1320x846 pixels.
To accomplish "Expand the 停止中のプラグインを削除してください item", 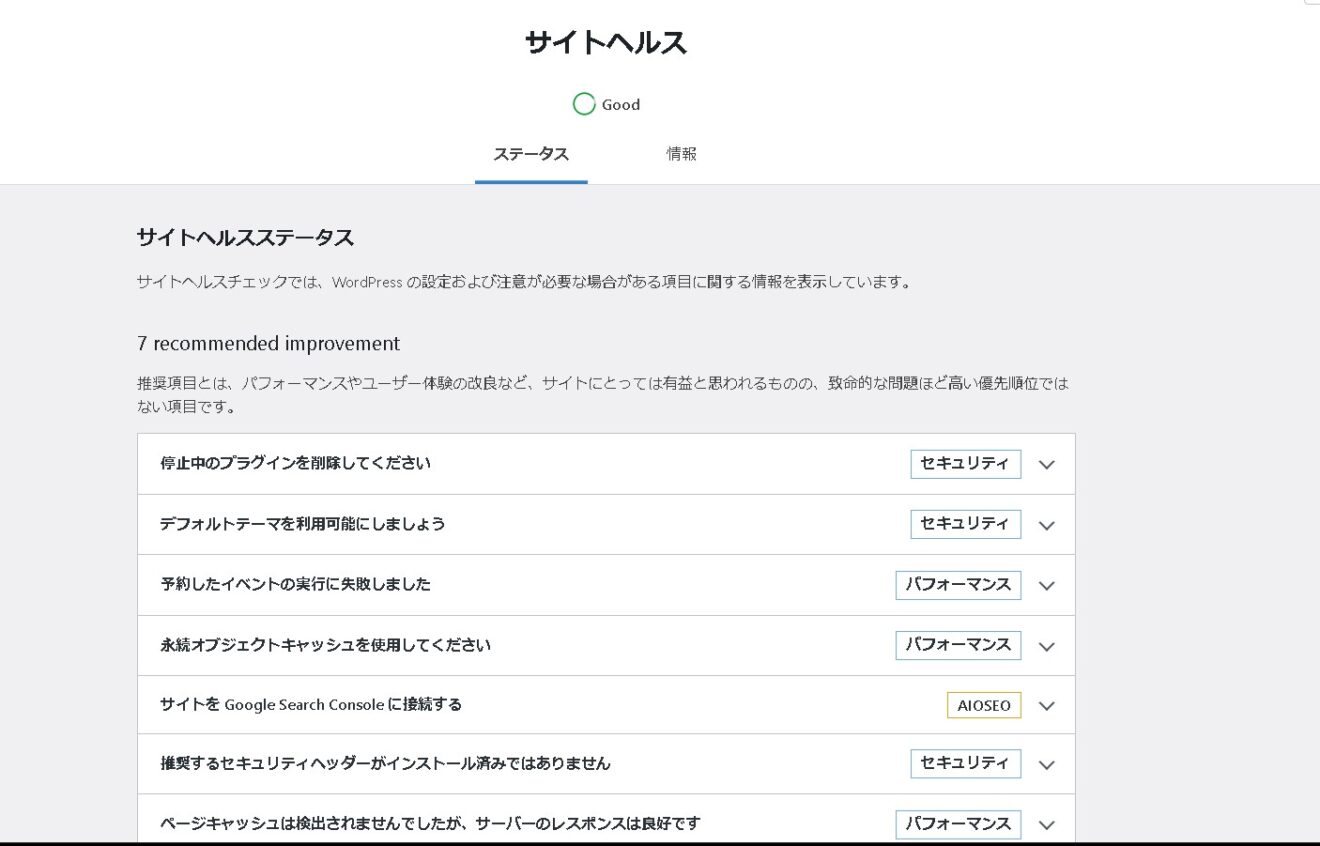I will coord(1046,464).
